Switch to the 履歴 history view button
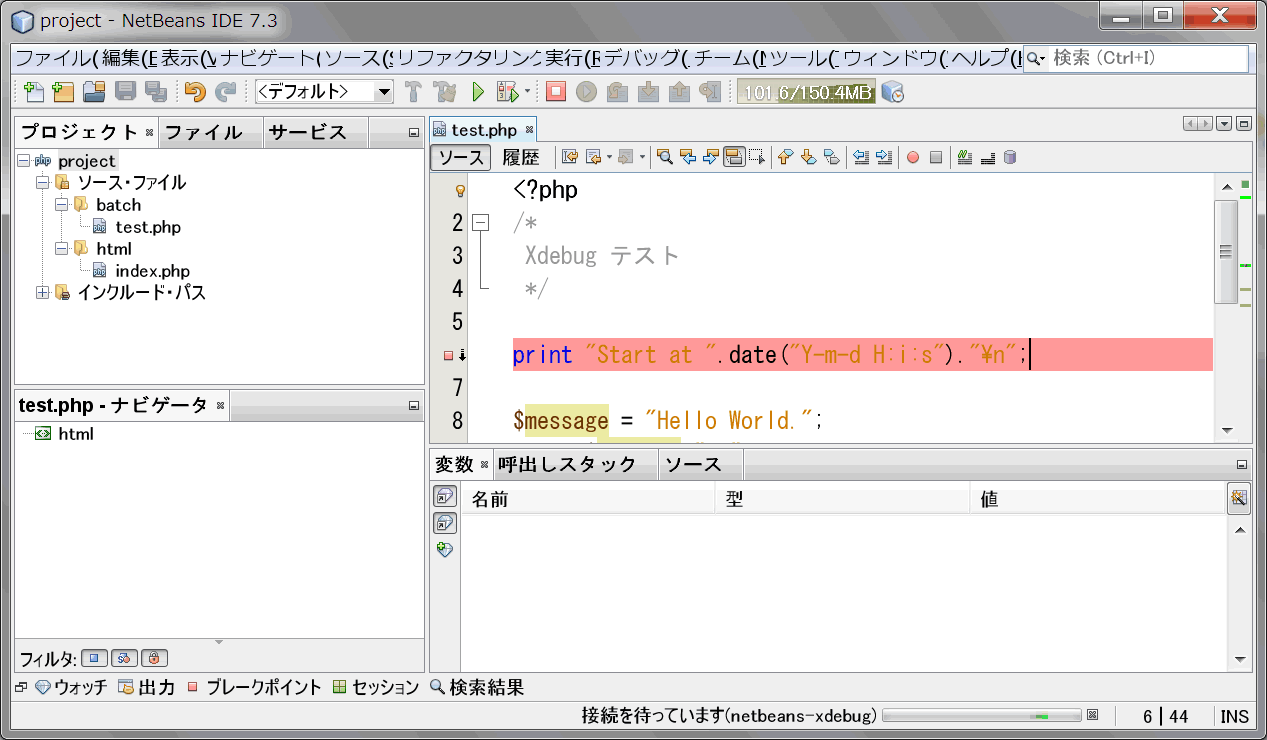 (x=521, y=157)
